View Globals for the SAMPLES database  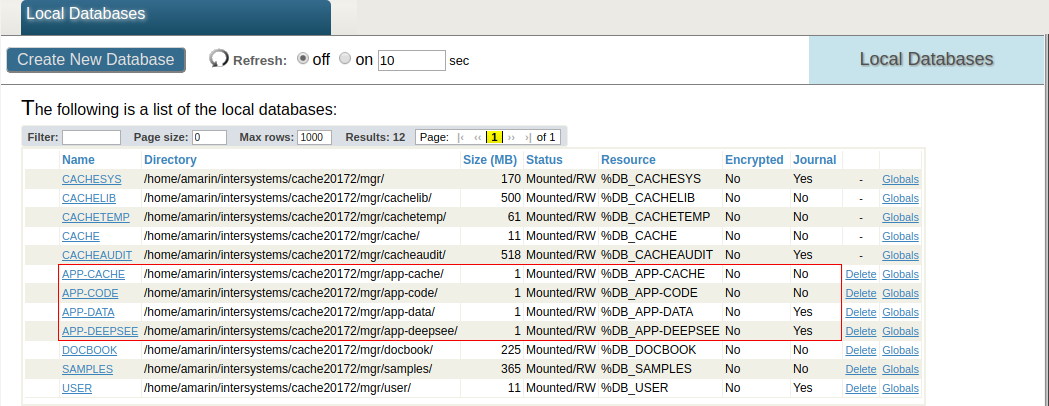coord(900,370)
